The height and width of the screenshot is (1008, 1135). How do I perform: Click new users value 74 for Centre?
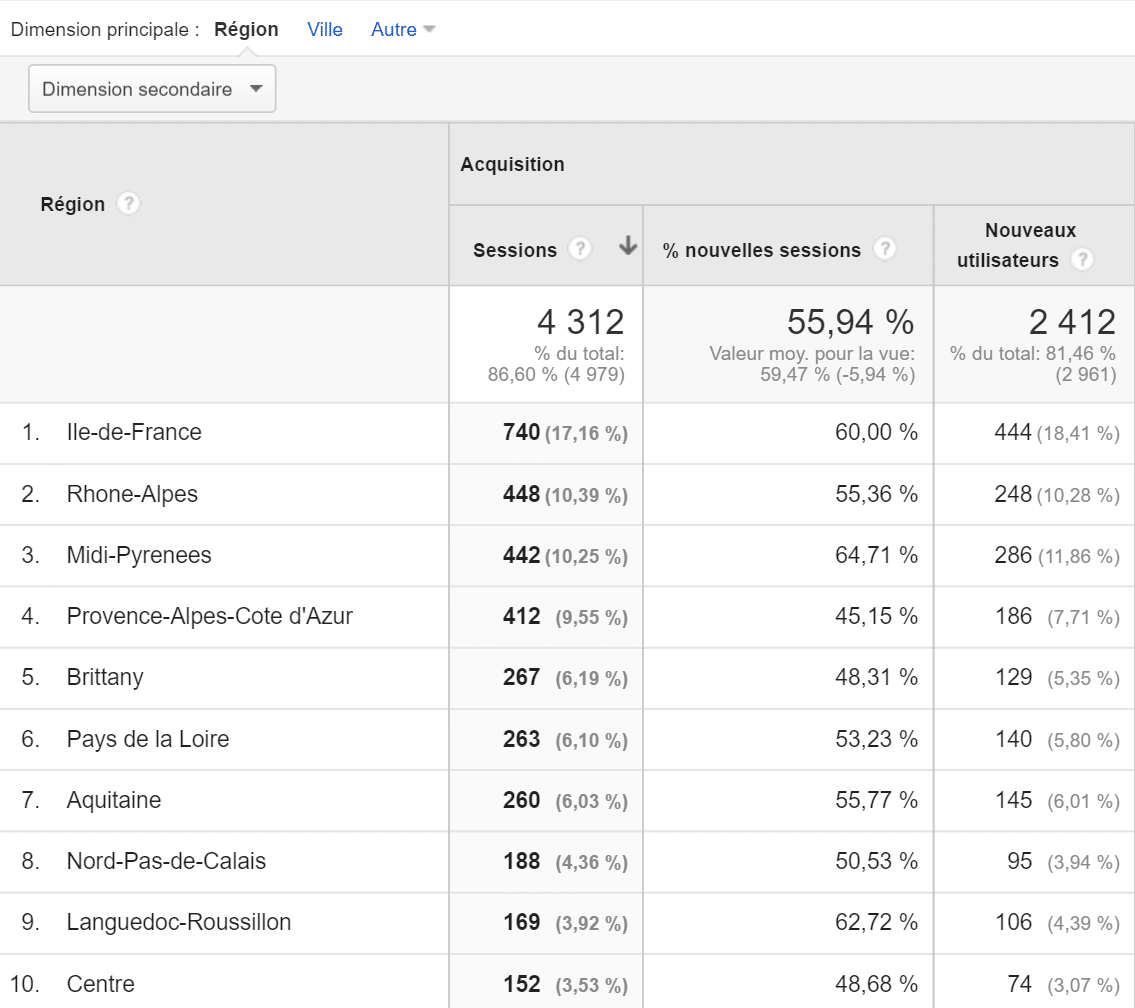coord(1019,984)
